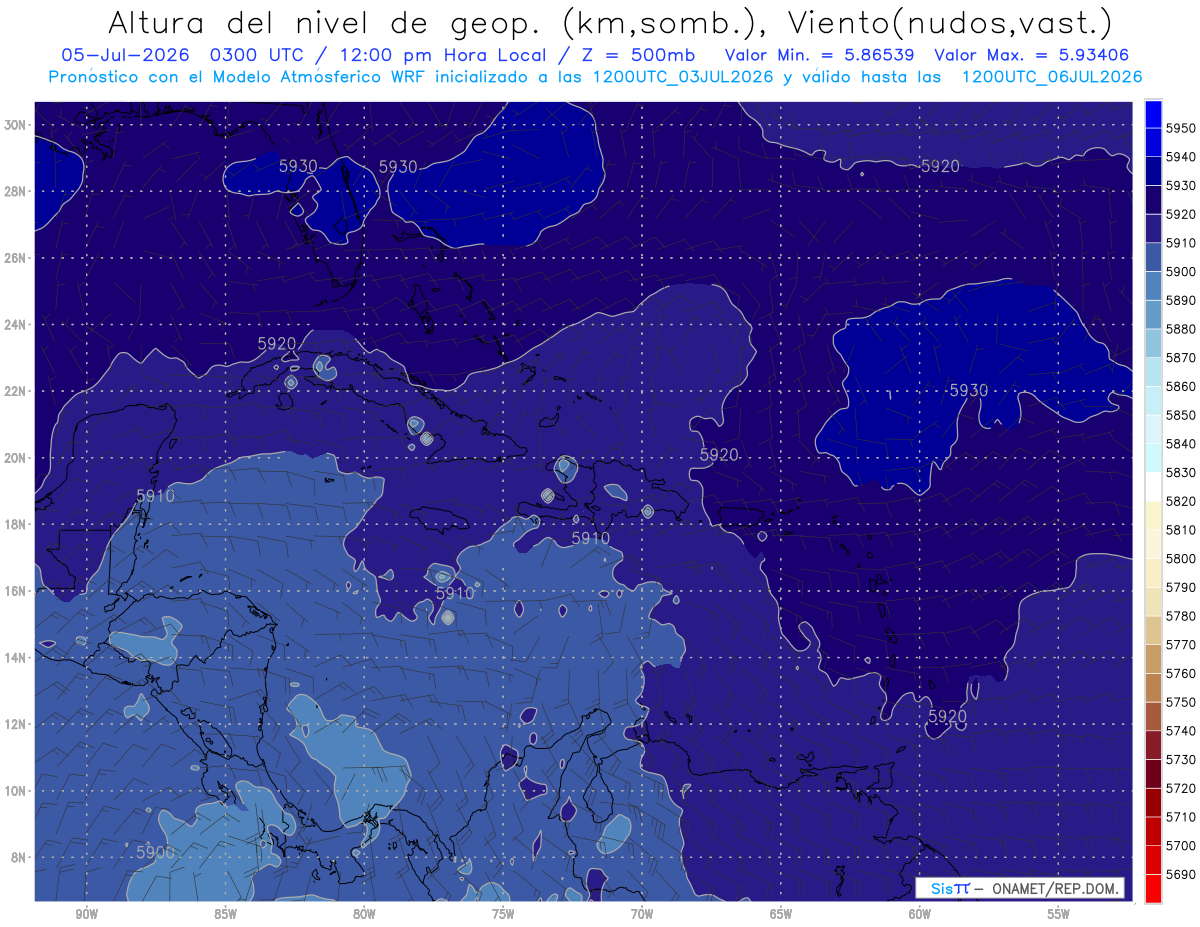Click the colorbar label '5820'
The image size is (1200, 927).
point(1180,501)
